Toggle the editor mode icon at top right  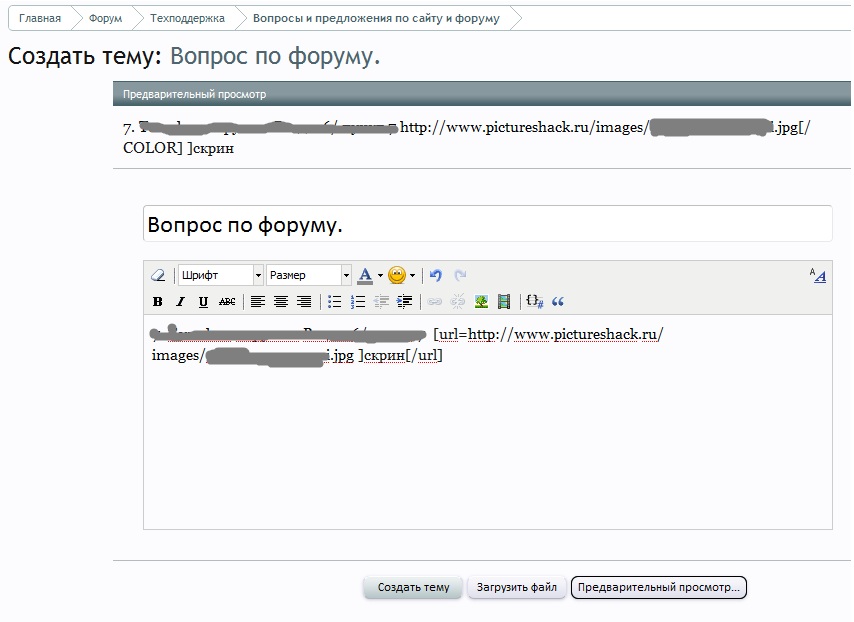[818, 275]
